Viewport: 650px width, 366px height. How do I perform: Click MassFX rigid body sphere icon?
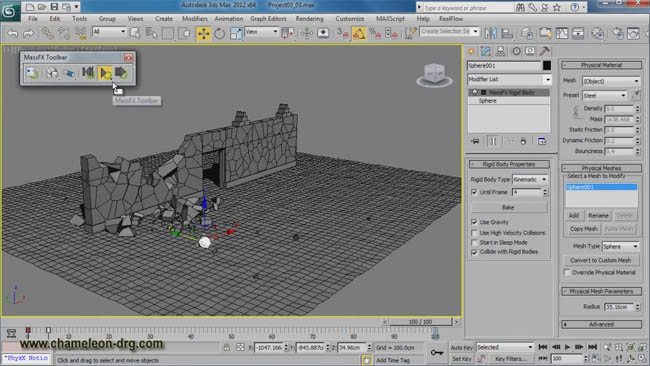pos(52,73)
